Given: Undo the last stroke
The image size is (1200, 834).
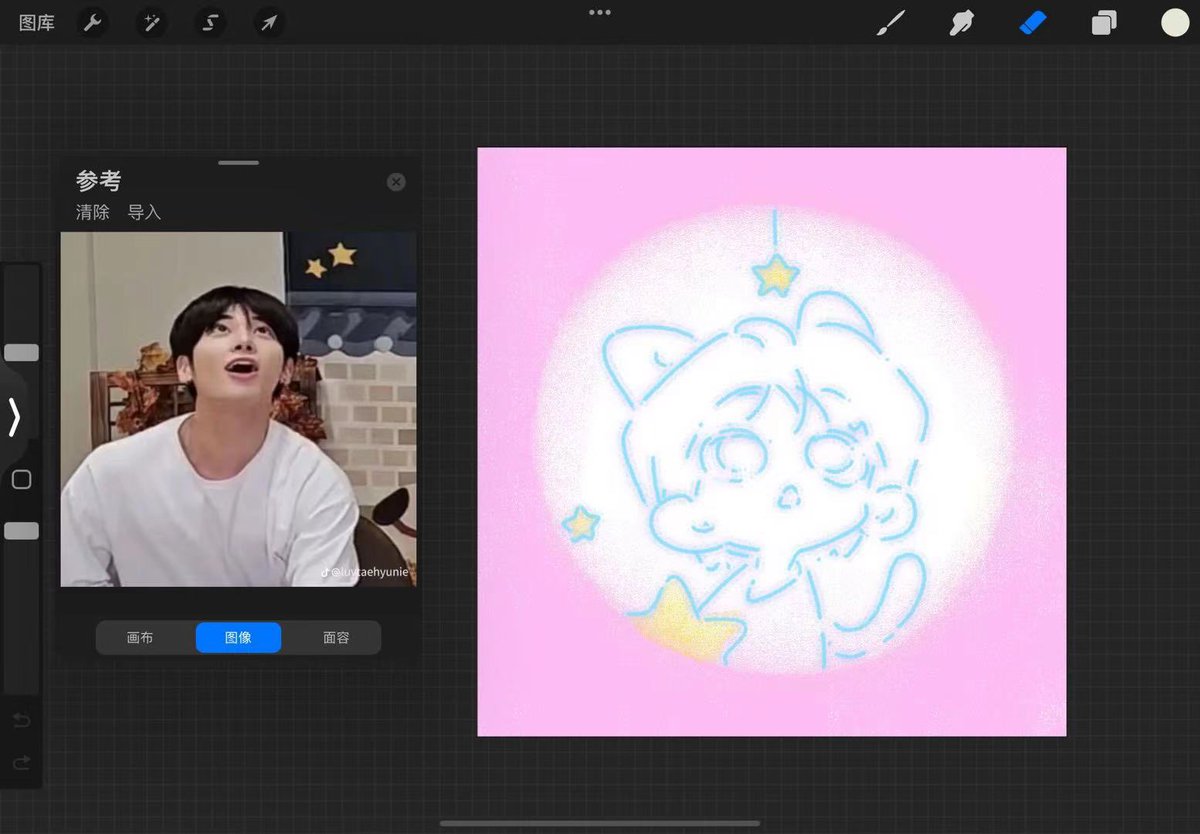Looking at the screenshot, I should click(21, 721).
